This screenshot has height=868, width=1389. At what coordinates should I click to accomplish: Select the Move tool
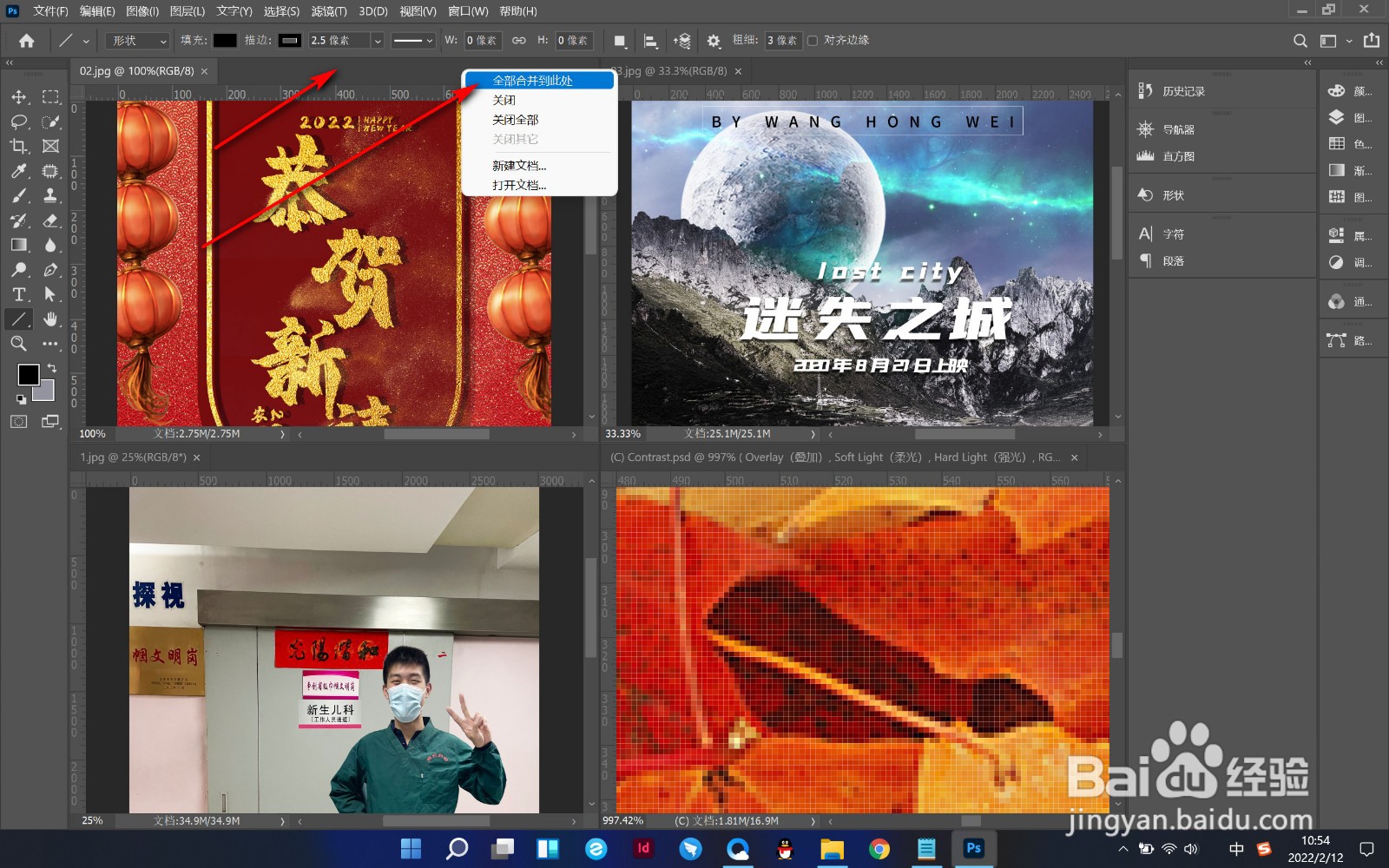pyautogui.click(x=19, y=97)
